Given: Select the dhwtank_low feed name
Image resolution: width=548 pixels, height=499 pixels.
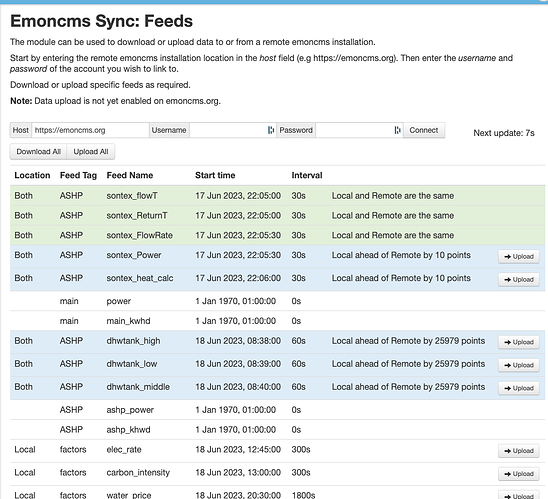Looking at the screenshot, I should [x=132, y=364].
